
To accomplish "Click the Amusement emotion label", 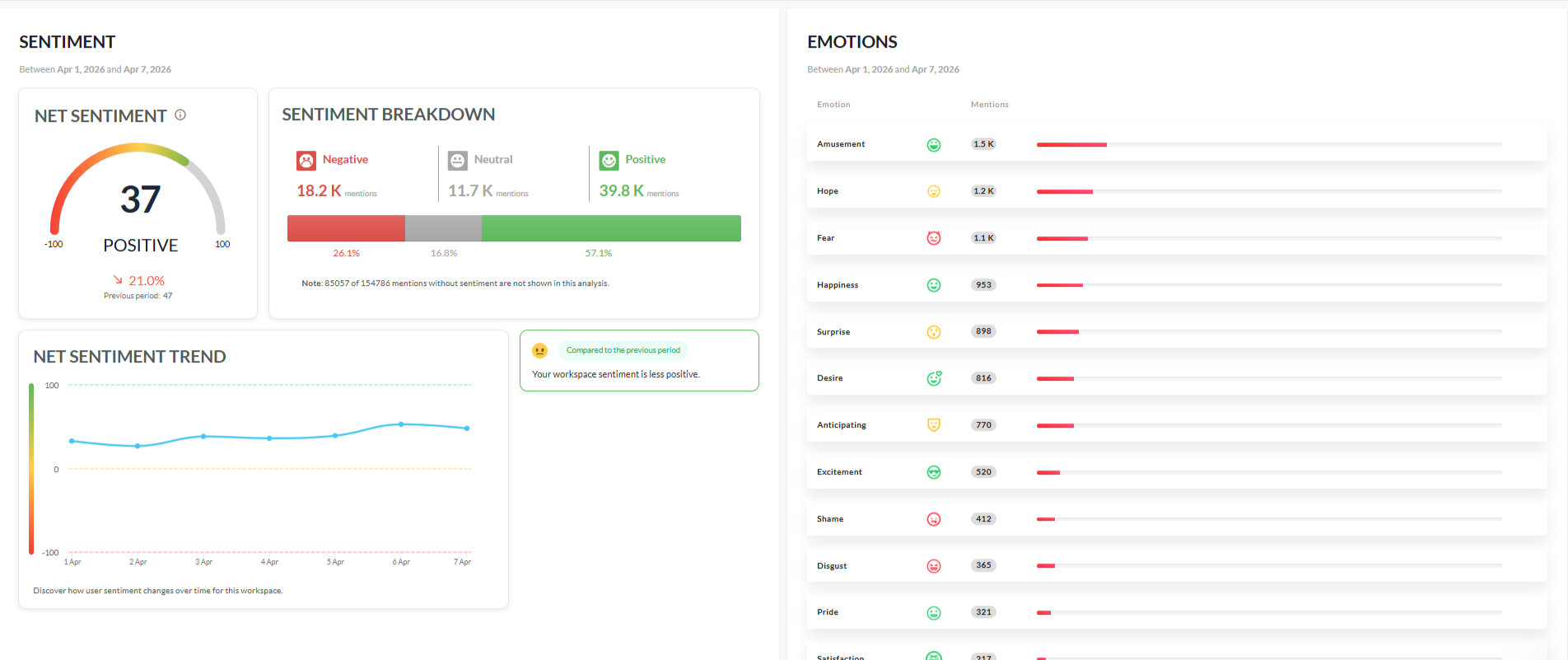I will point(841,144).
